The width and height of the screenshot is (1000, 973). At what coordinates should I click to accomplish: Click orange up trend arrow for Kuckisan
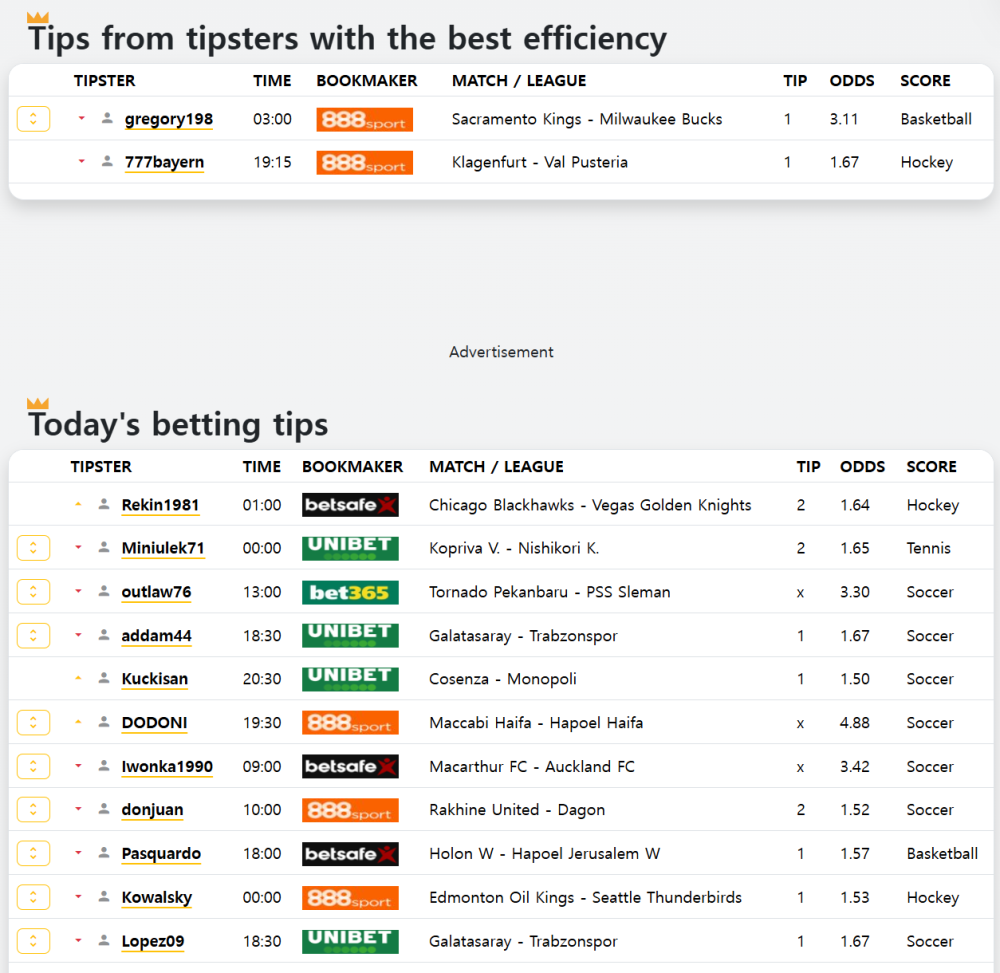[x=78, y=678]
